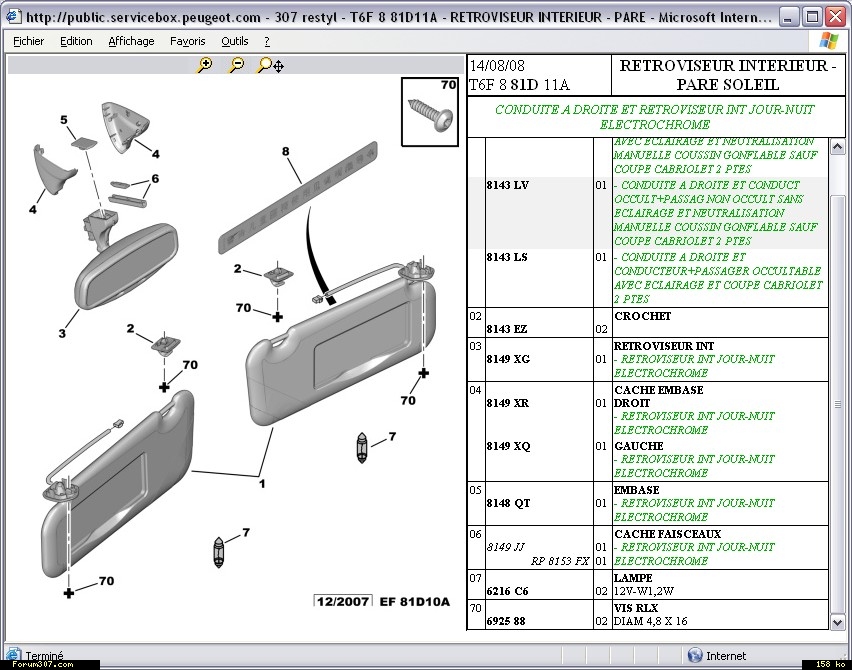This screenshot has width=852, height=670.
Task: Select the zoom and pan tool
Action: 270,65
